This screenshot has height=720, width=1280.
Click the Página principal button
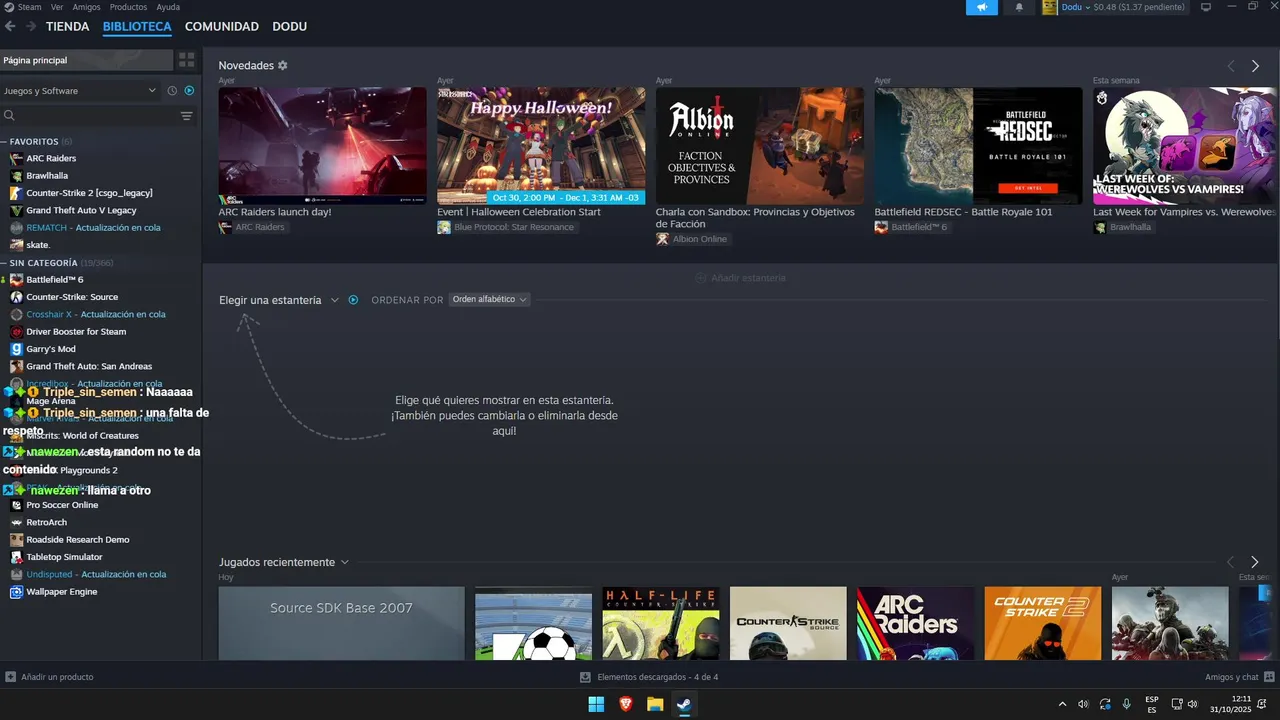(87, 60)
